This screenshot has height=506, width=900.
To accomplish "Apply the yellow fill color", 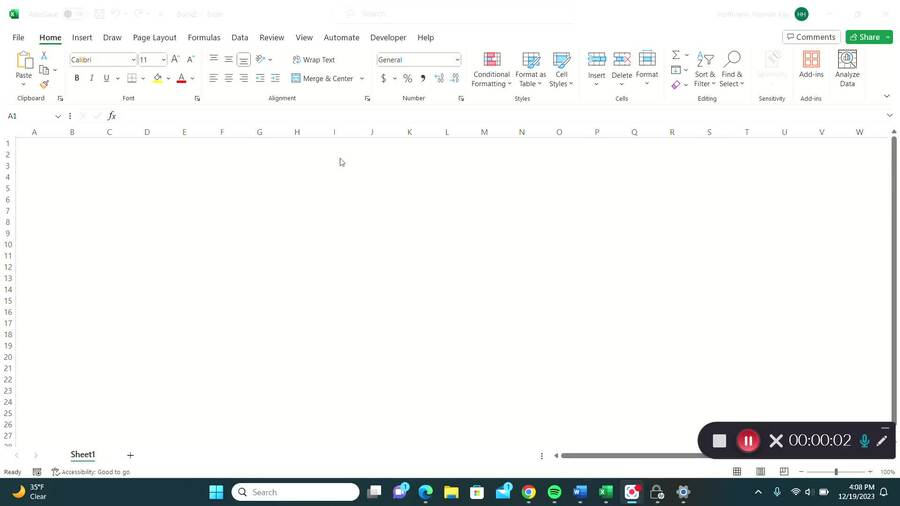I will [x=157, y=78].
